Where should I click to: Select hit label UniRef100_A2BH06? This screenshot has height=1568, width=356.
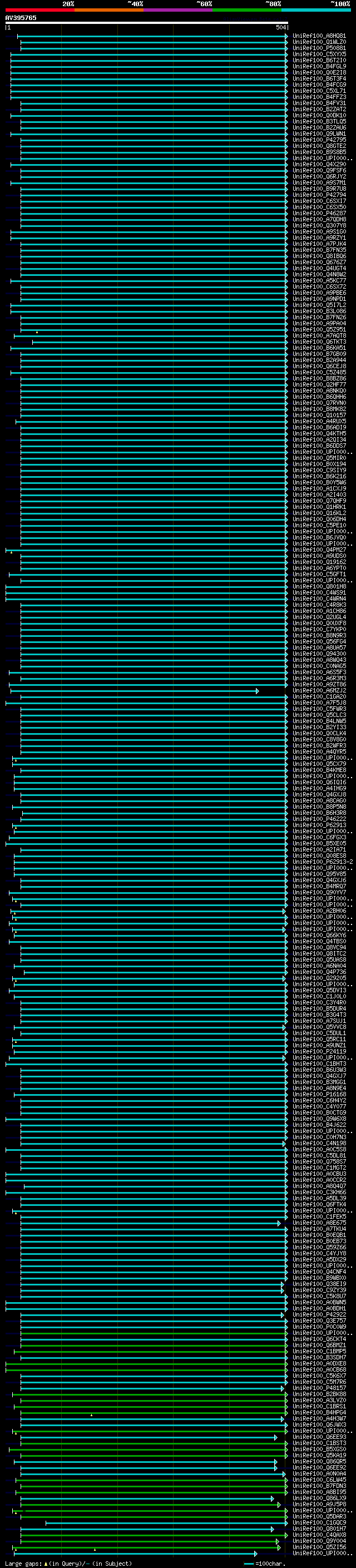pyautogui.click(x=319, y=911)
